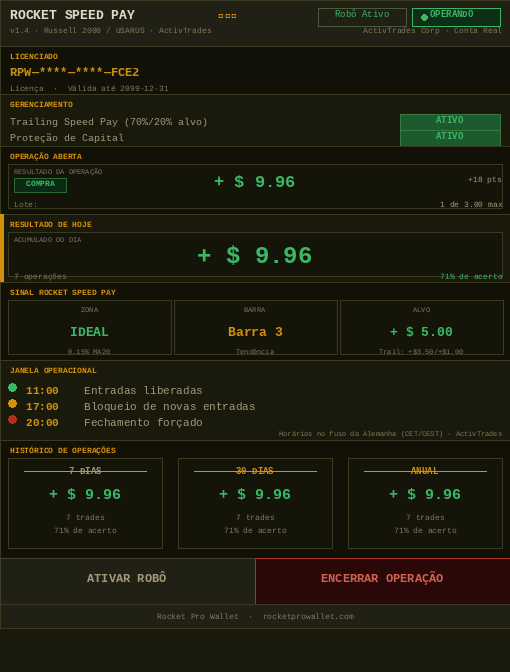Select the 7 DIAS history card
The height and width of the screenshot is (672, 510).
[85, 503]
